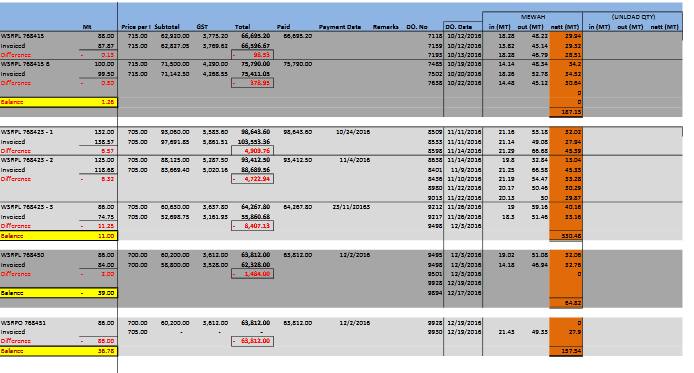
Task: Click the DO. Date column header
Action: pyautogui.click(x=459, y=27)
